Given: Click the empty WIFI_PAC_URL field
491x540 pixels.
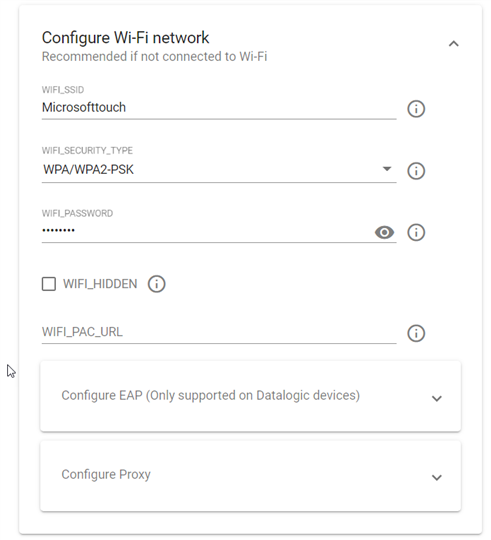Looking at the screenshot, I should [219, 332].
